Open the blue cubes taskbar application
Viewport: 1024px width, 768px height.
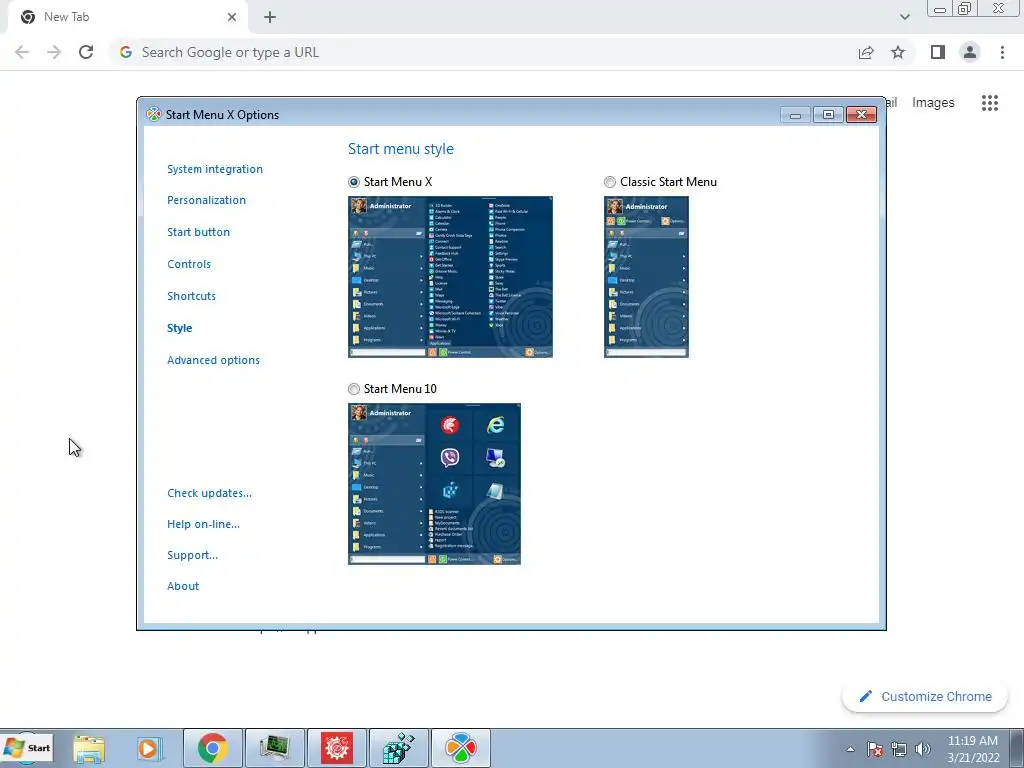(x=399, y=748)
